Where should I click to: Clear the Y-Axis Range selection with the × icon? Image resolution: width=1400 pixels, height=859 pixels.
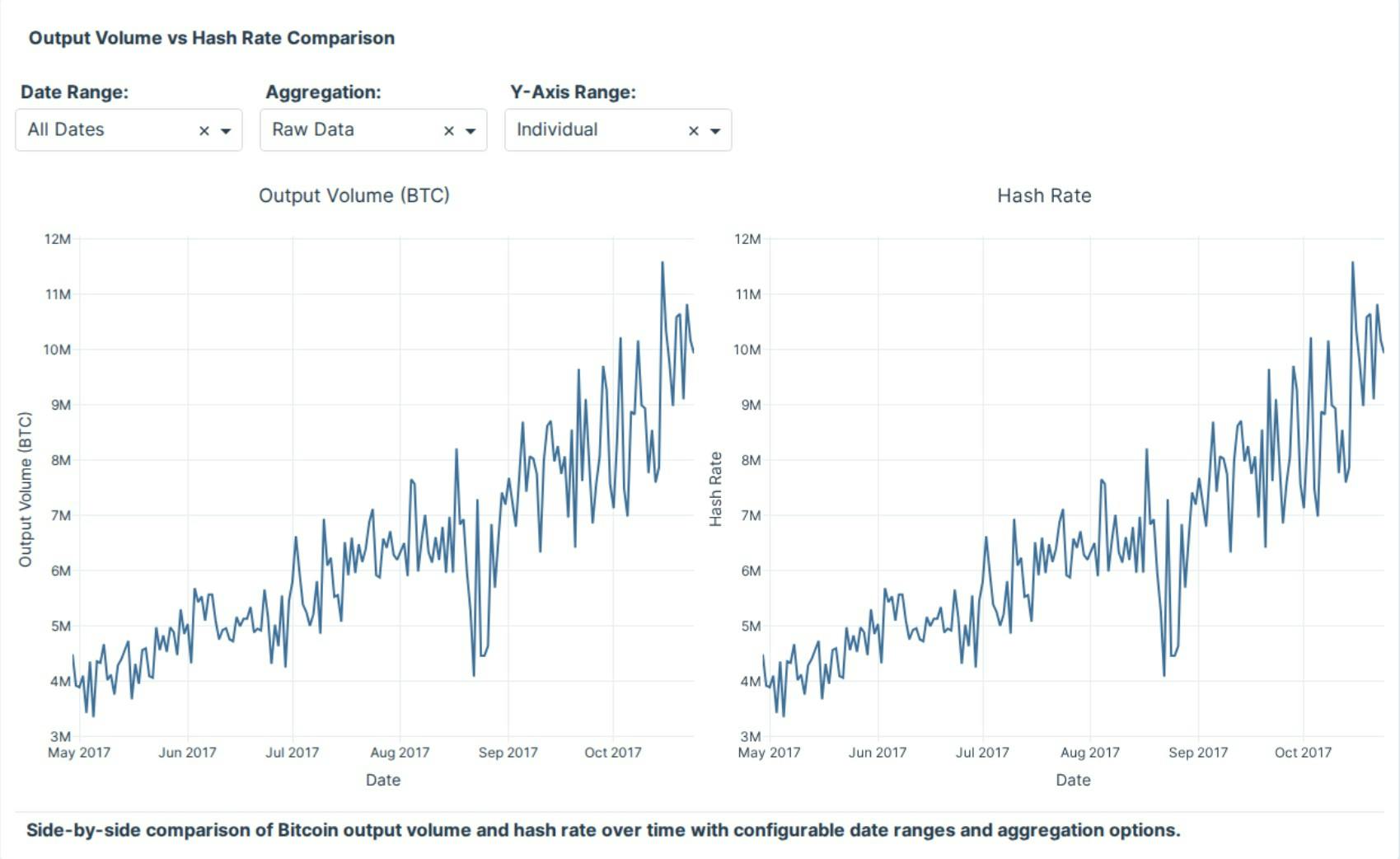[694, 129]
